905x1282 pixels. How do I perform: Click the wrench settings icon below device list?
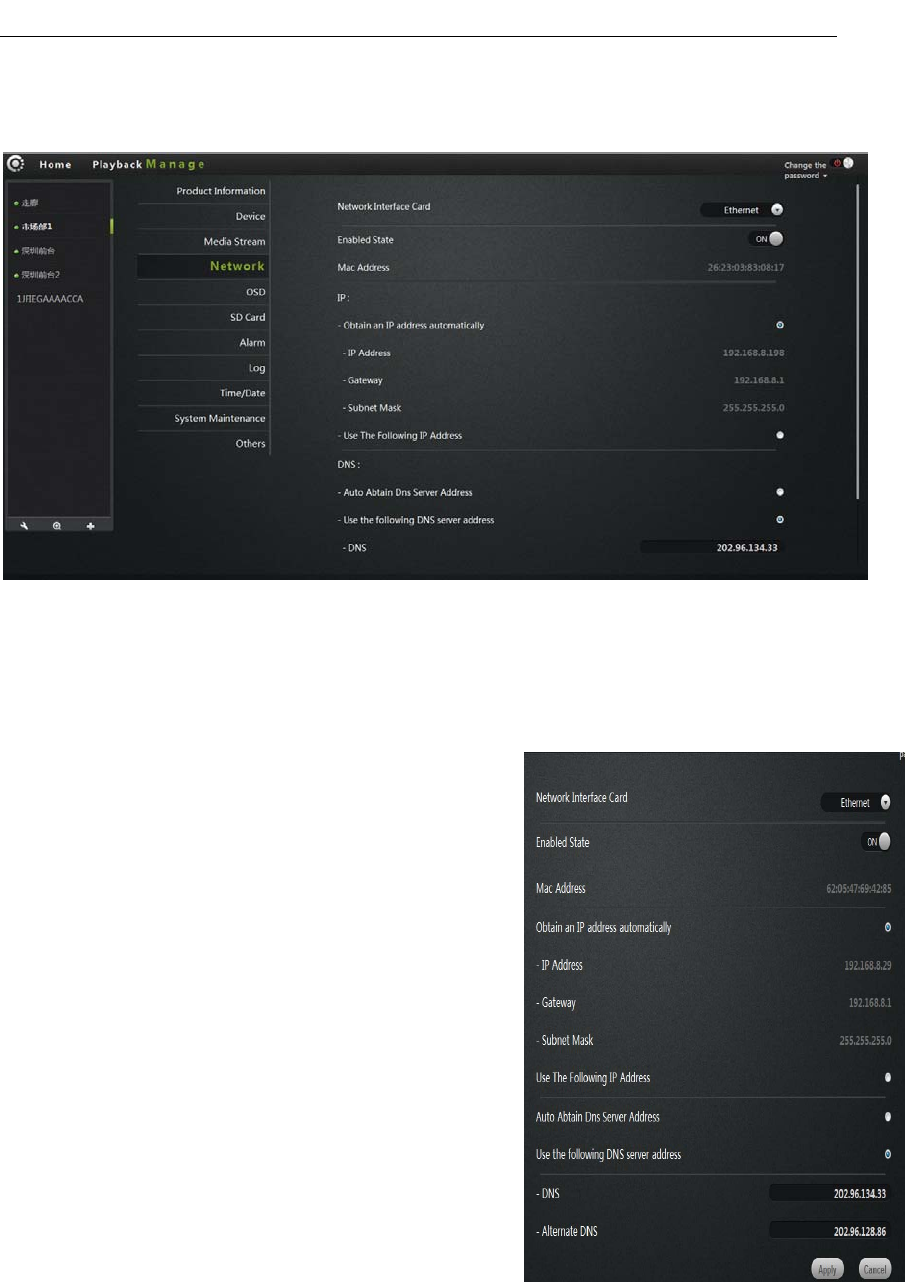pos(23,526)
